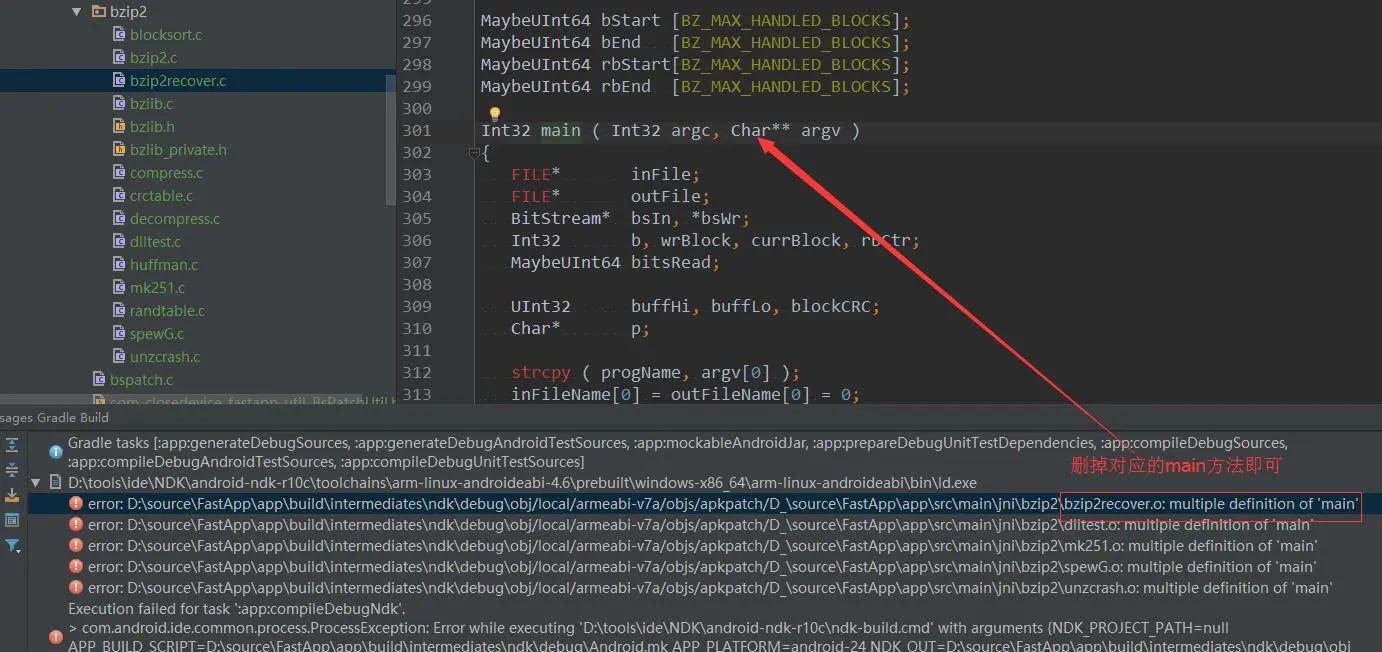This screenshot has height=652, width=1382.
Task: Click the yellow lightbulb intention icon above main
Action: click(x=494, y=114)
